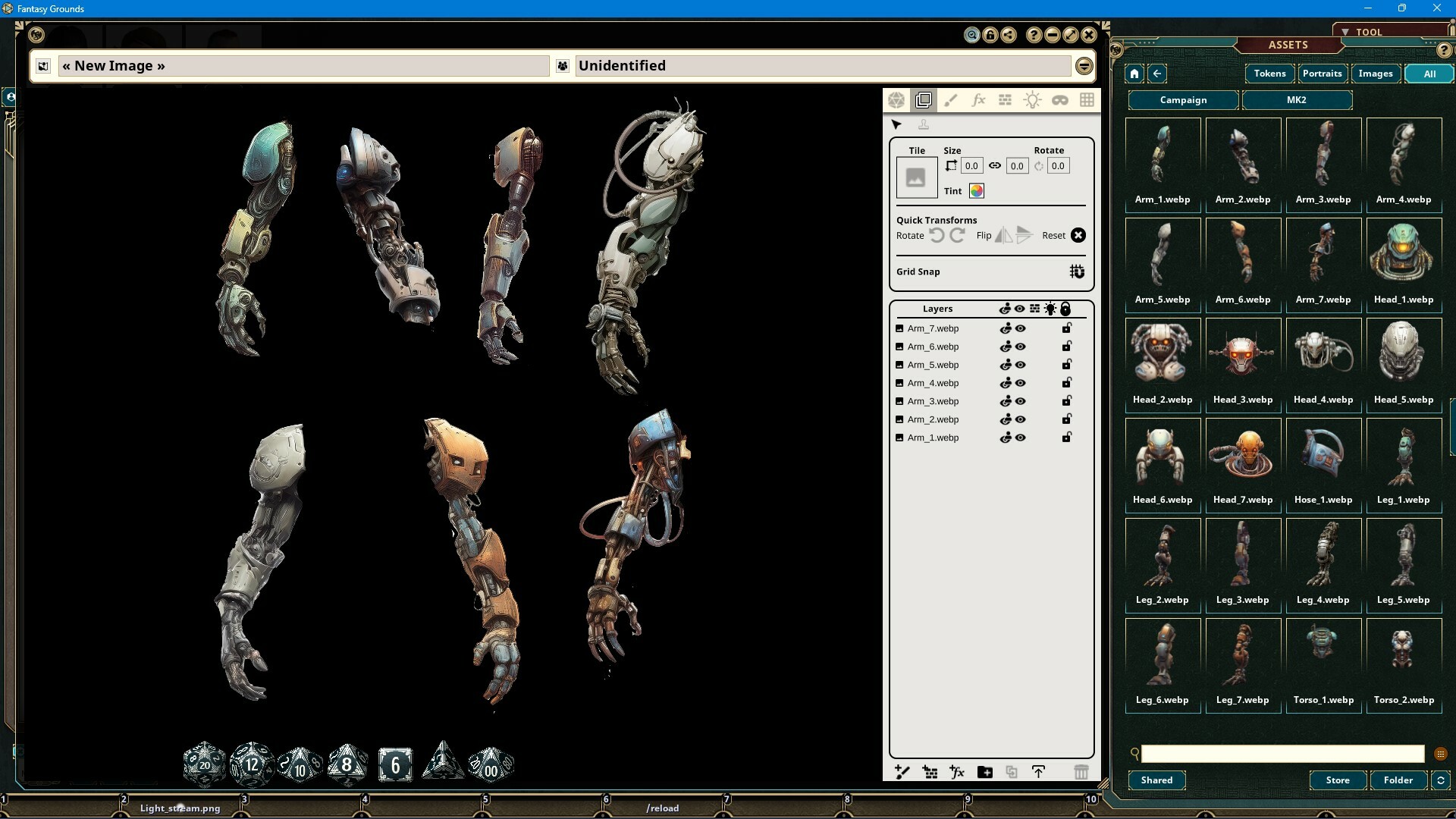
Task: Click the share image button icon
Action: [x=1009, y=34]
